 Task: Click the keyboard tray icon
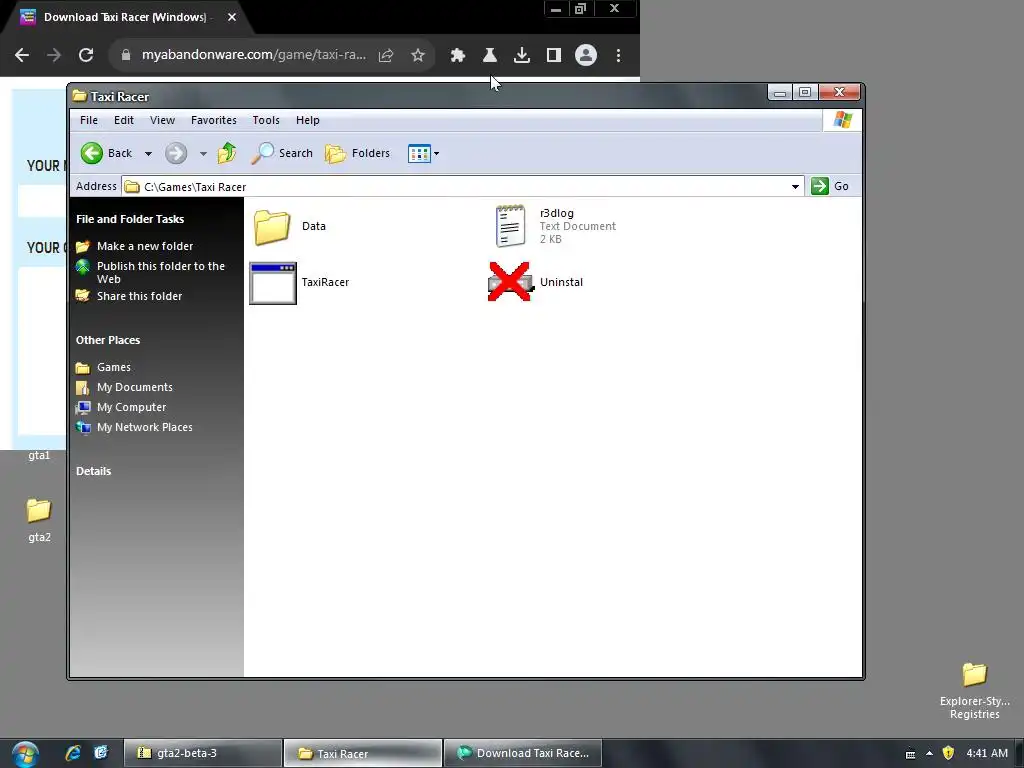click(910, 754)
